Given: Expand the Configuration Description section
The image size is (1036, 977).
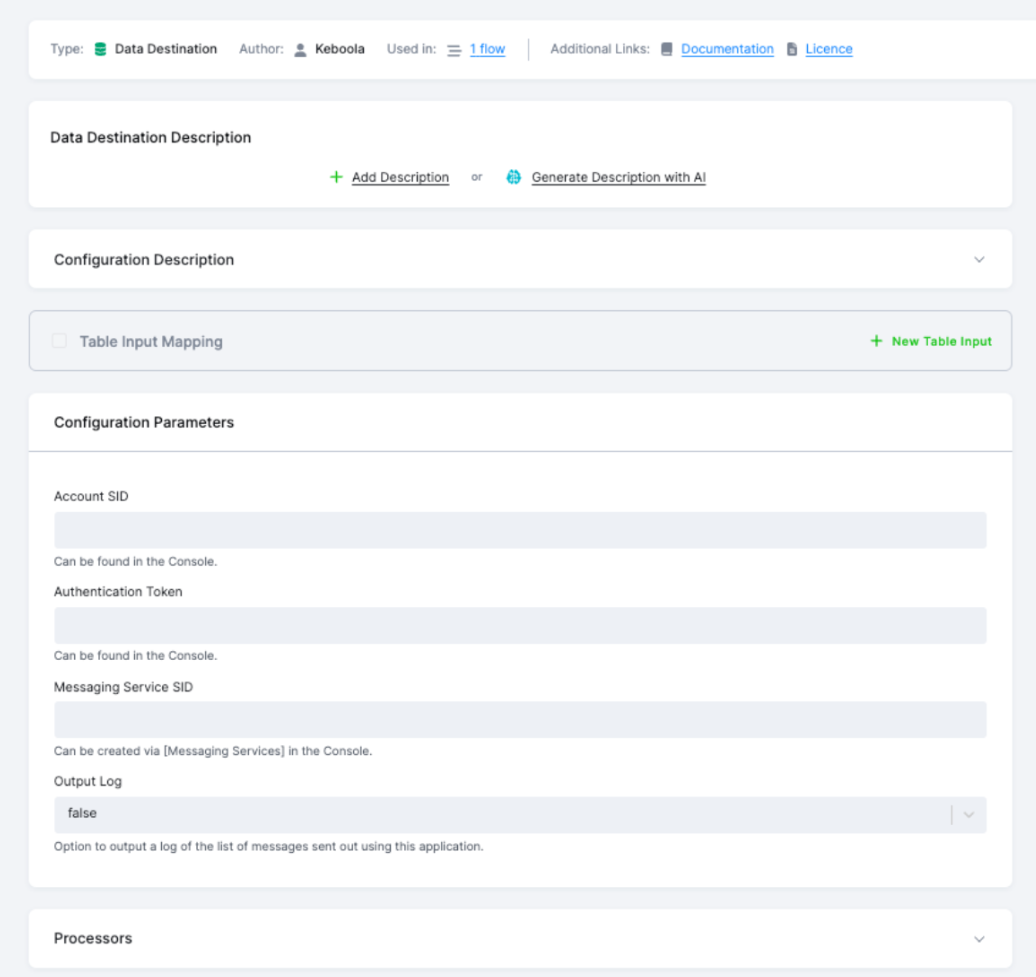Looking at the screenshot, I should click(979, 258).
